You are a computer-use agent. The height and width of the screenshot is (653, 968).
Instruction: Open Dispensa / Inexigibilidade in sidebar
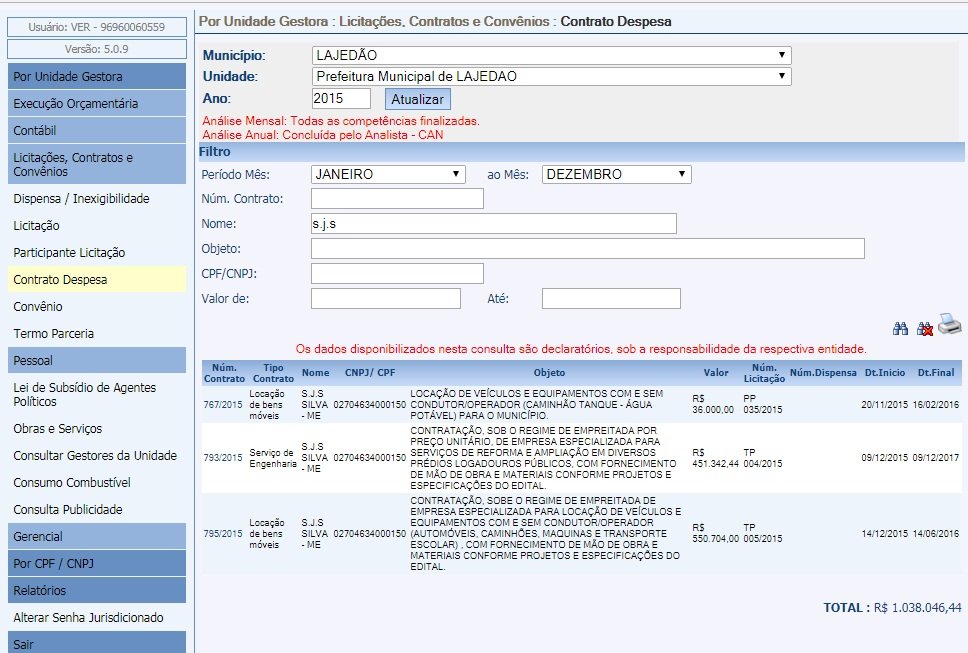(81, 199)
